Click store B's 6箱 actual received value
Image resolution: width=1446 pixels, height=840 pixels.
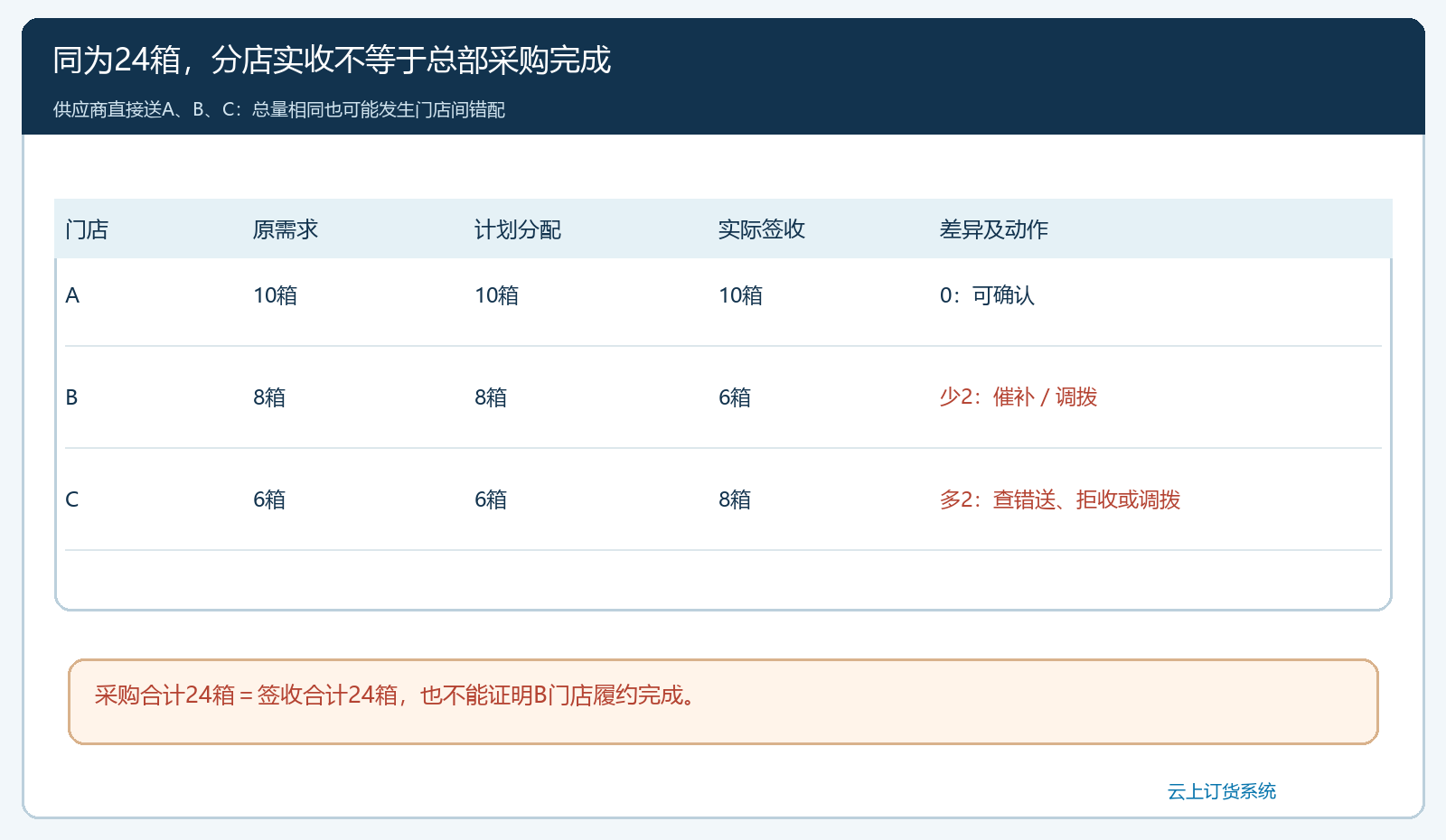pyautogui.click(x=735, y=397)
